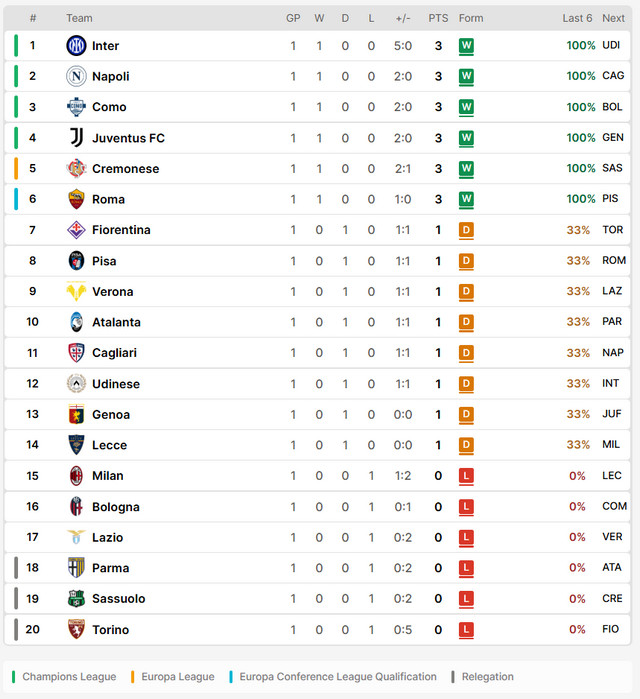Click the Juventus FC crest icon
Image resolution: width=640 pixels, height=699 pixels.
(77, 138)
